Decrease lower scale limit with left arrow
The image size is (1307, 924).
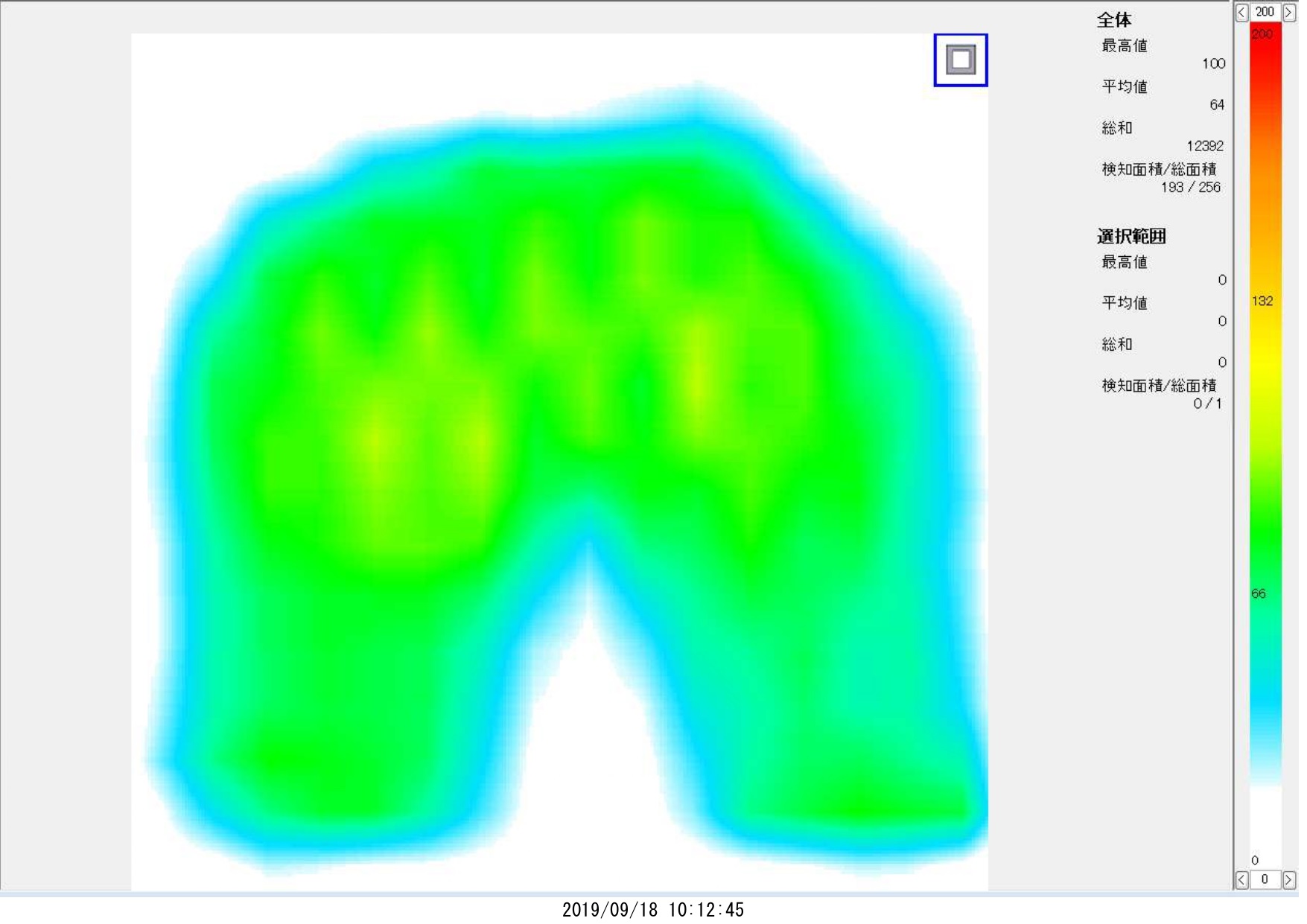(1241, 880)
